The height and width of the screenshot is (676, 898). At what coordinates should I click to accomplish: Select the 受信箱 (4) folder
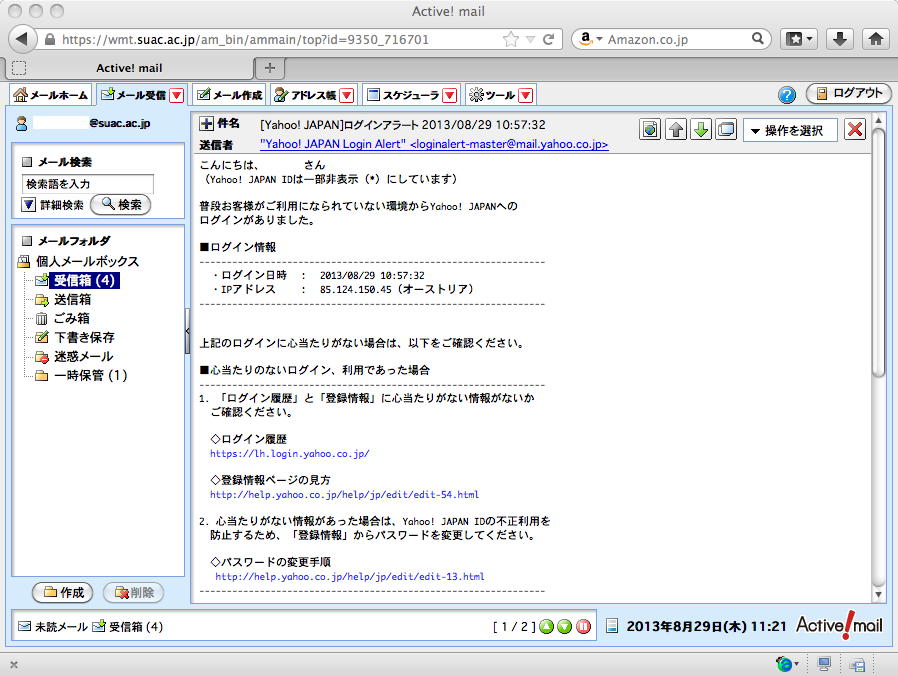coord(84,280)
